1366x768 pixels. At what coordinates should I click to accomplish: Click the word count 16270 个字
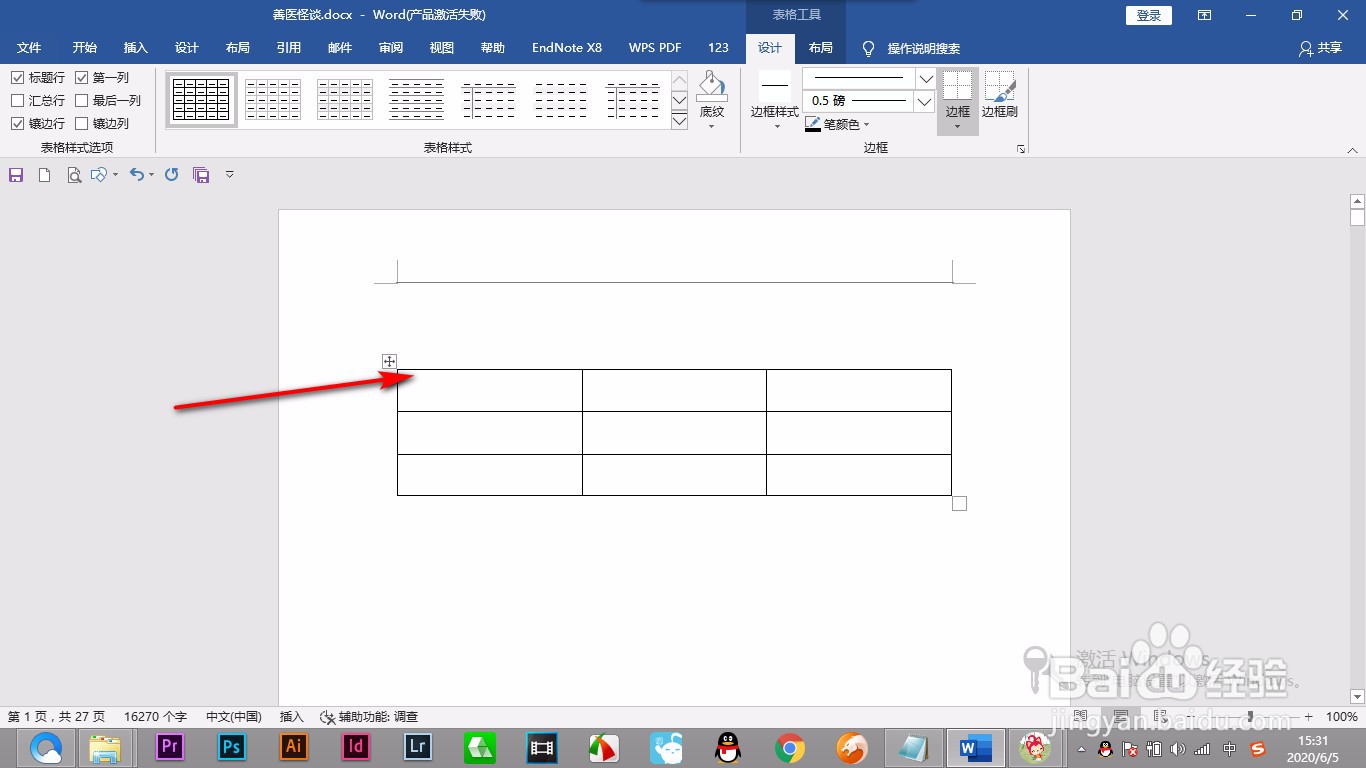(x=155, y=717)
